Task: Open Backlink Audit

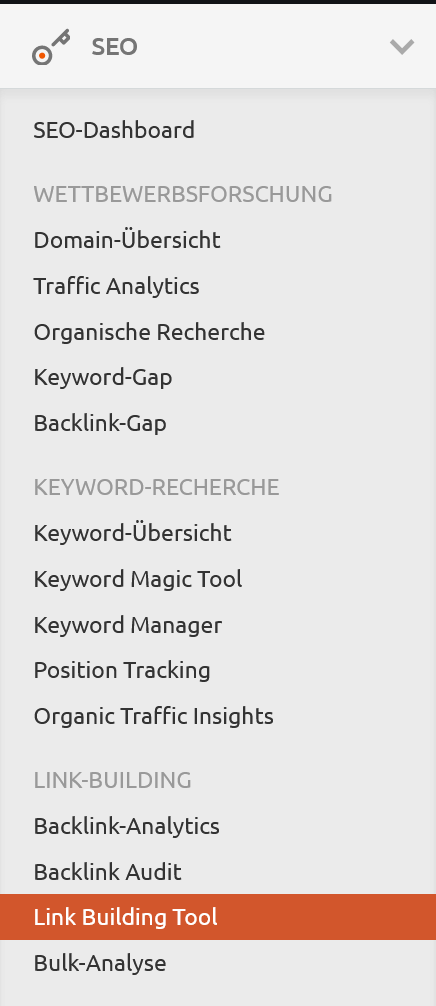Action: 108,872
